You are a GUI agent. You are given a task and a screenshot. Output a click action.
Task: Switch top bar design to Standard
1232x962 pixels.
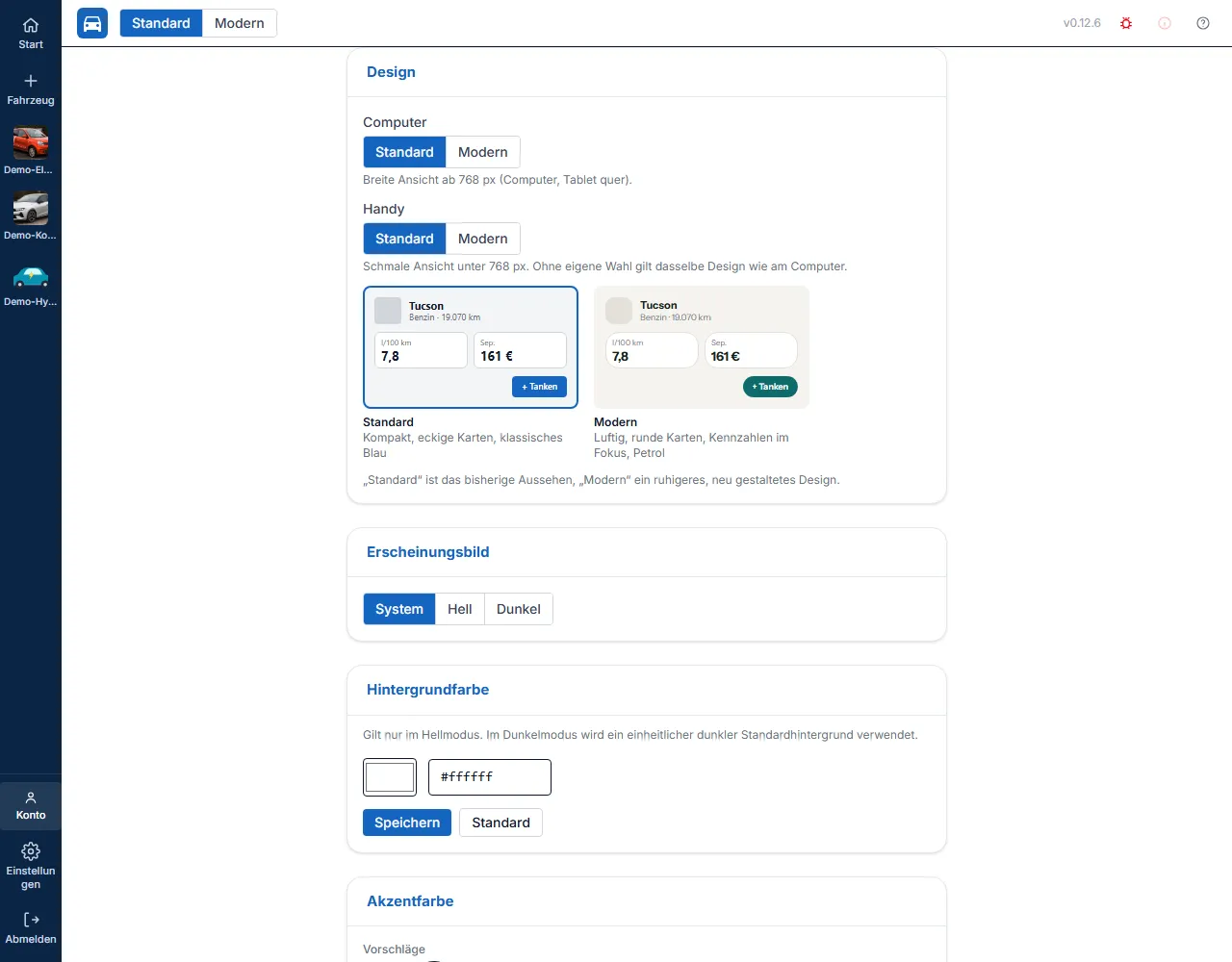[161, 23]
